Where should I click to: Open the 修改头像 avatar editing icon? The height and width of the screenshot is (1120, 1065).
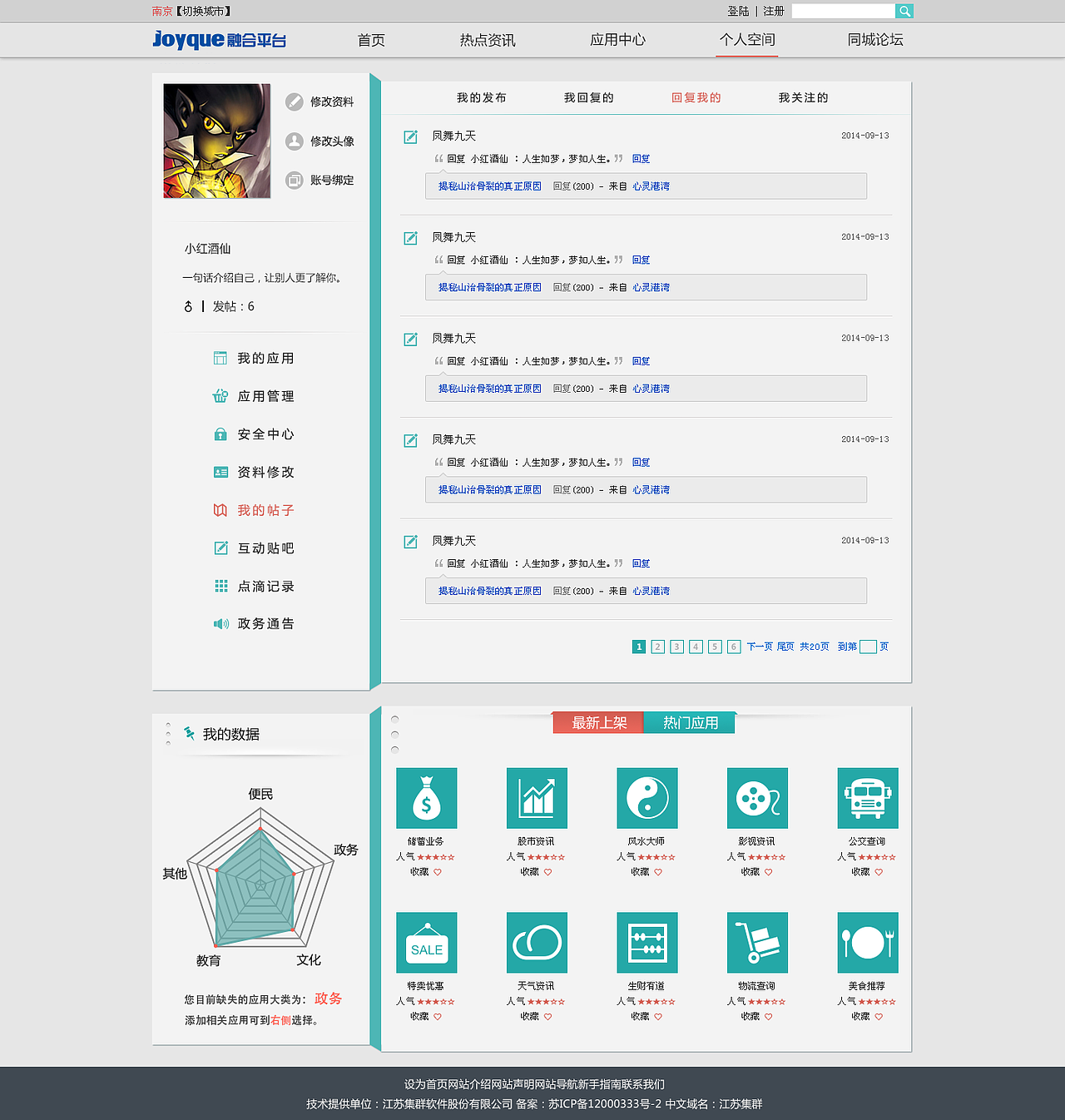294,141
